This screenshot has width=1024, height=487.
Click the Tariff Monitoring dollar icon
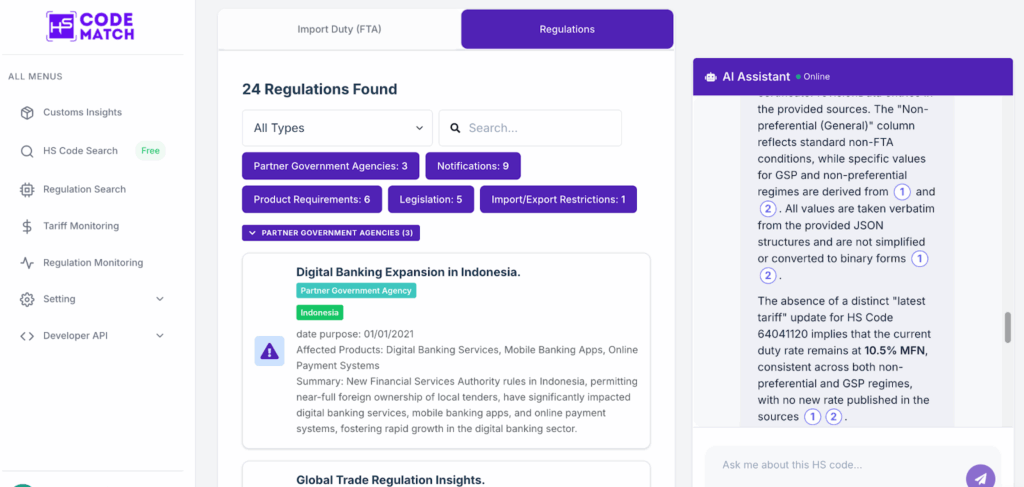point(27,226)
